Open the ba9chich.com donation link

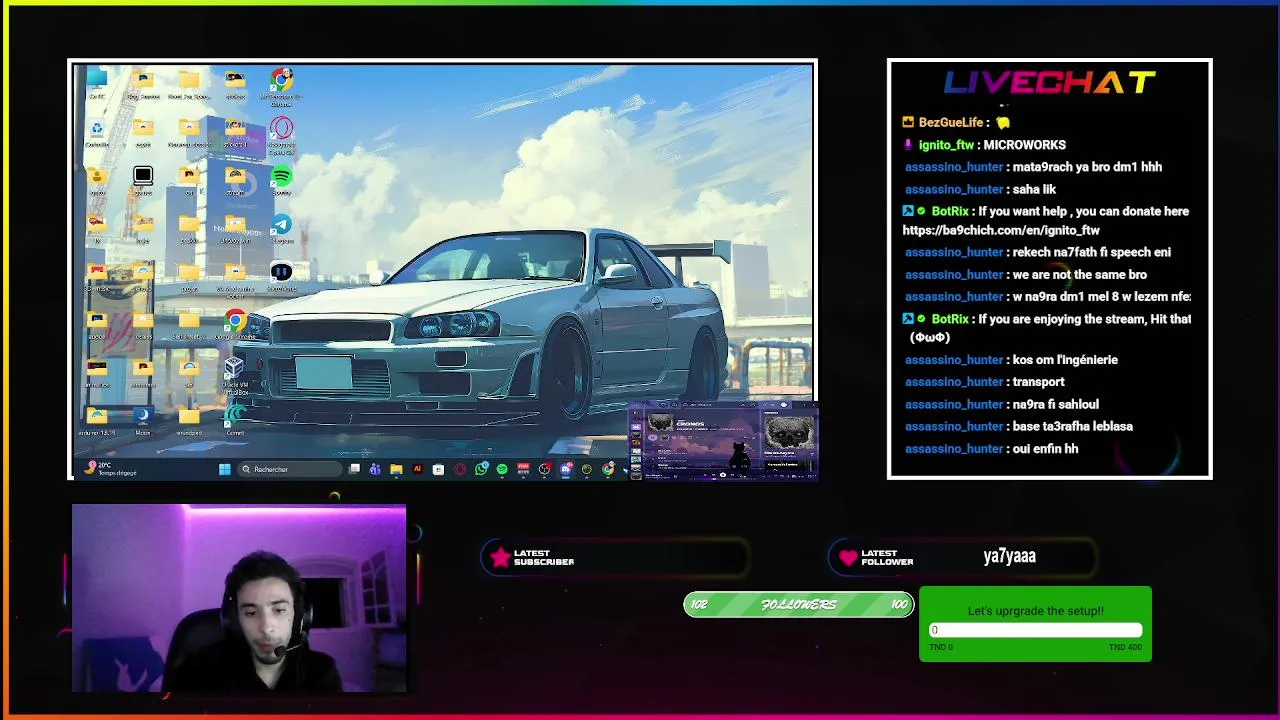pyautogui.click(x=1000, y=230)
